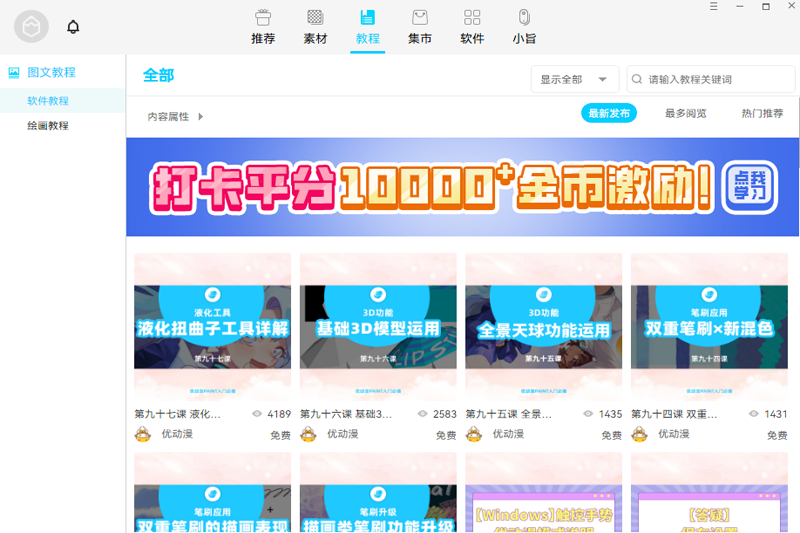
Task: Open the hamburger menu in title bar
Action: pos(713,6)
